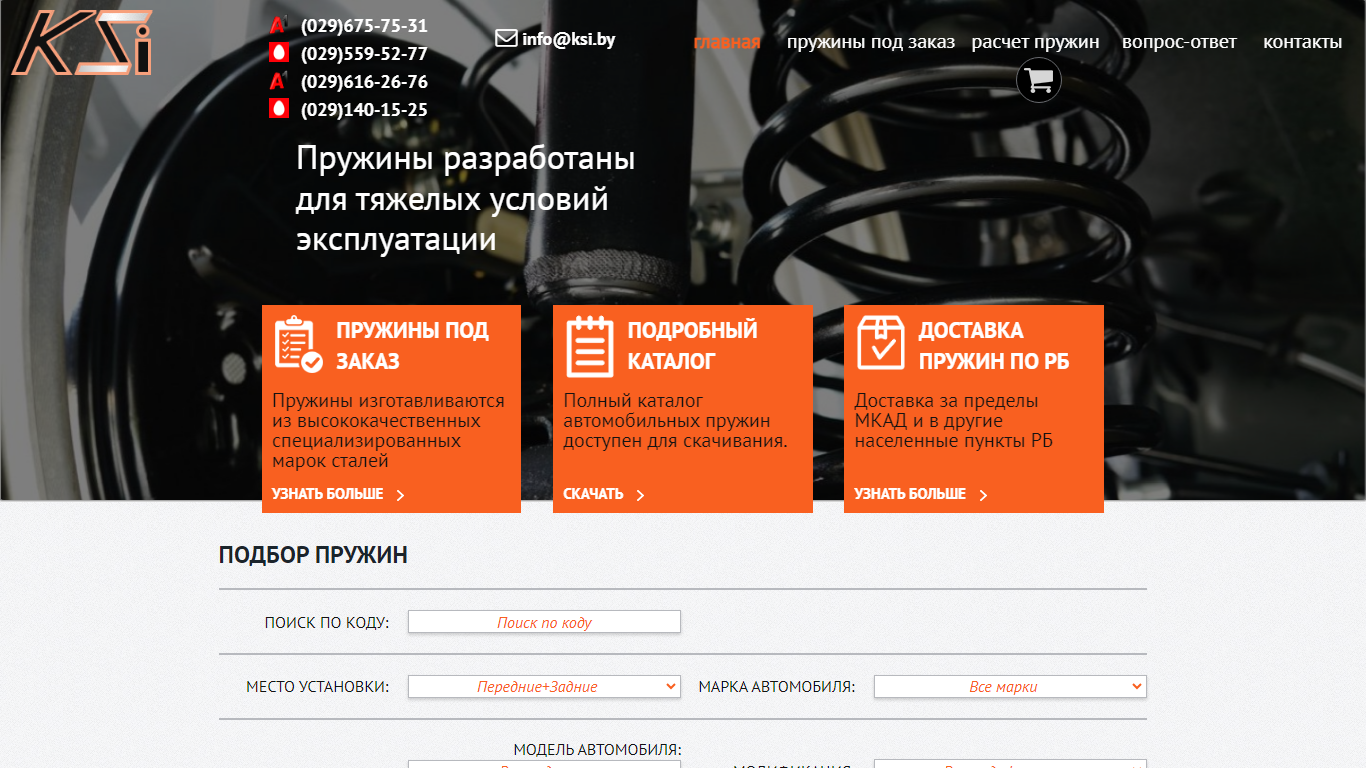Open вопрос-ответ menu item

1179,42
